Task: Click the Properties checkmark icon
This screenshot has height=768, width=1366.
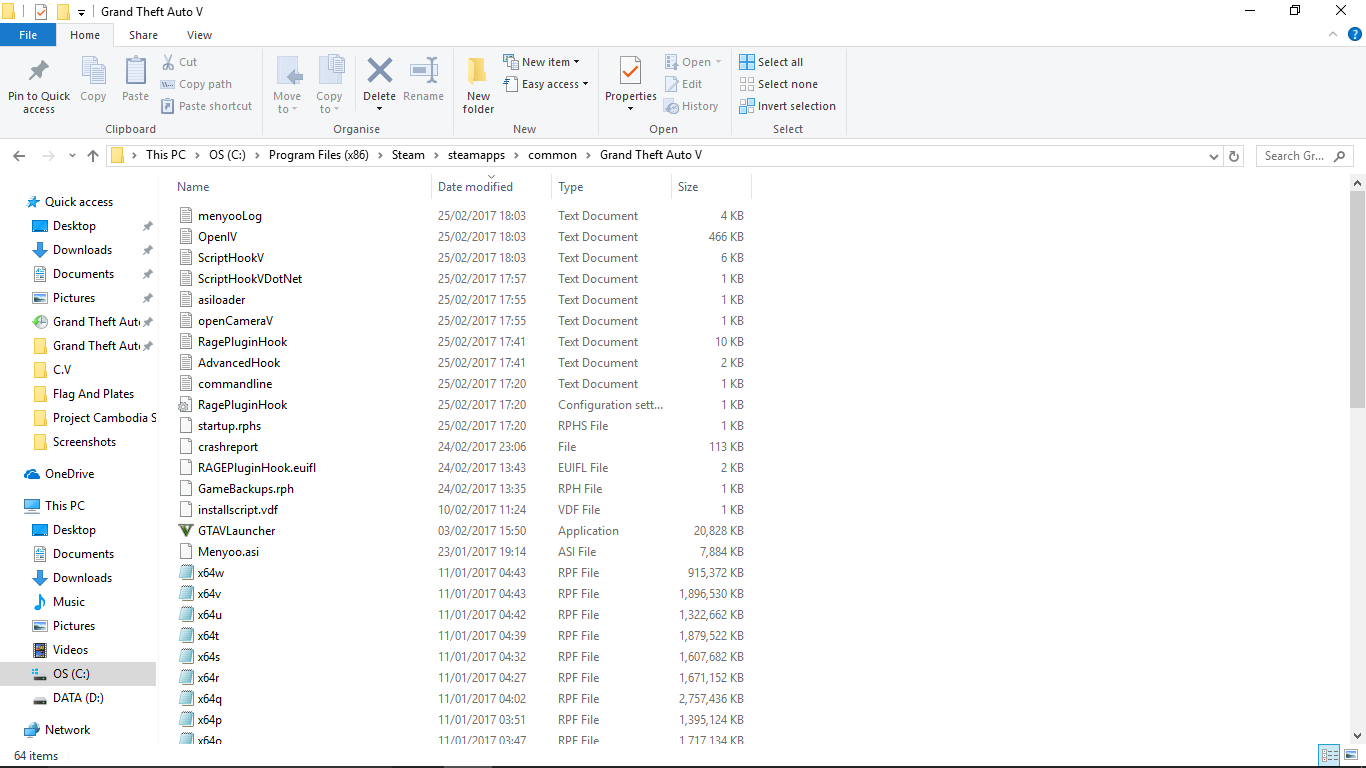Action: [630, 71]
